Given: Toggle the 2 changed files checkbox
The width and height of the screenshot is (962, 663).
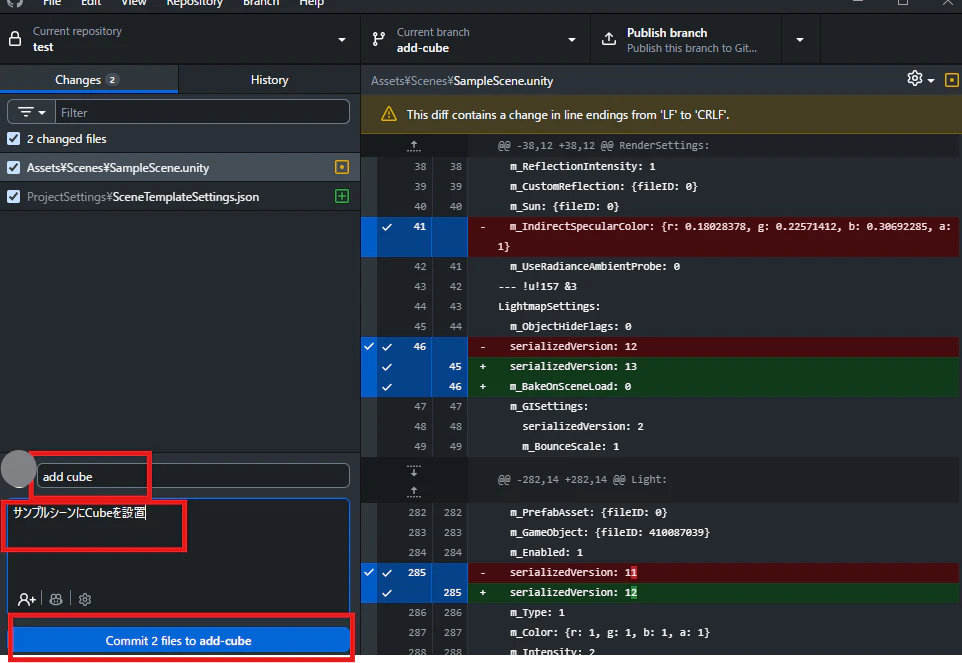Looking at the screenshot, I should click(13, 139).
